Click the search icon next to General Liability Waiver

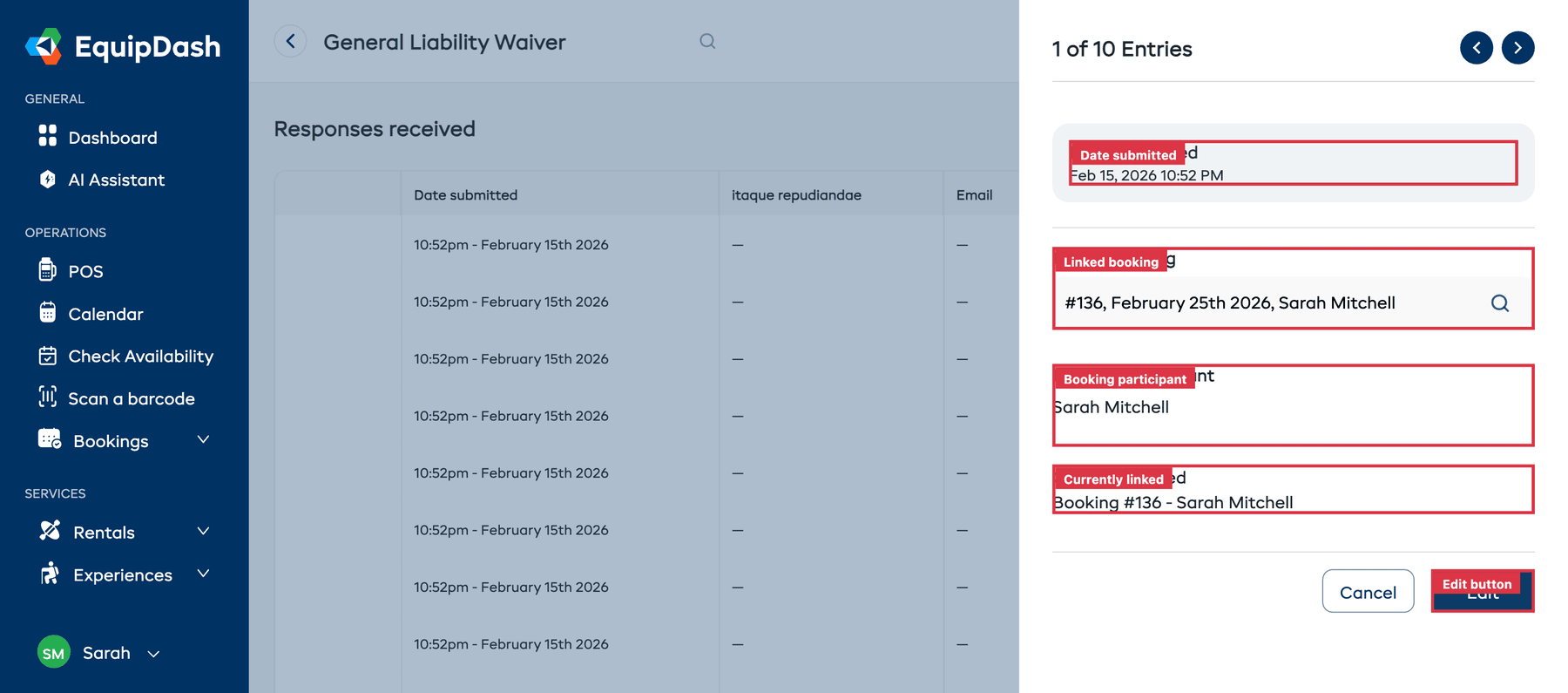[706, 41]
